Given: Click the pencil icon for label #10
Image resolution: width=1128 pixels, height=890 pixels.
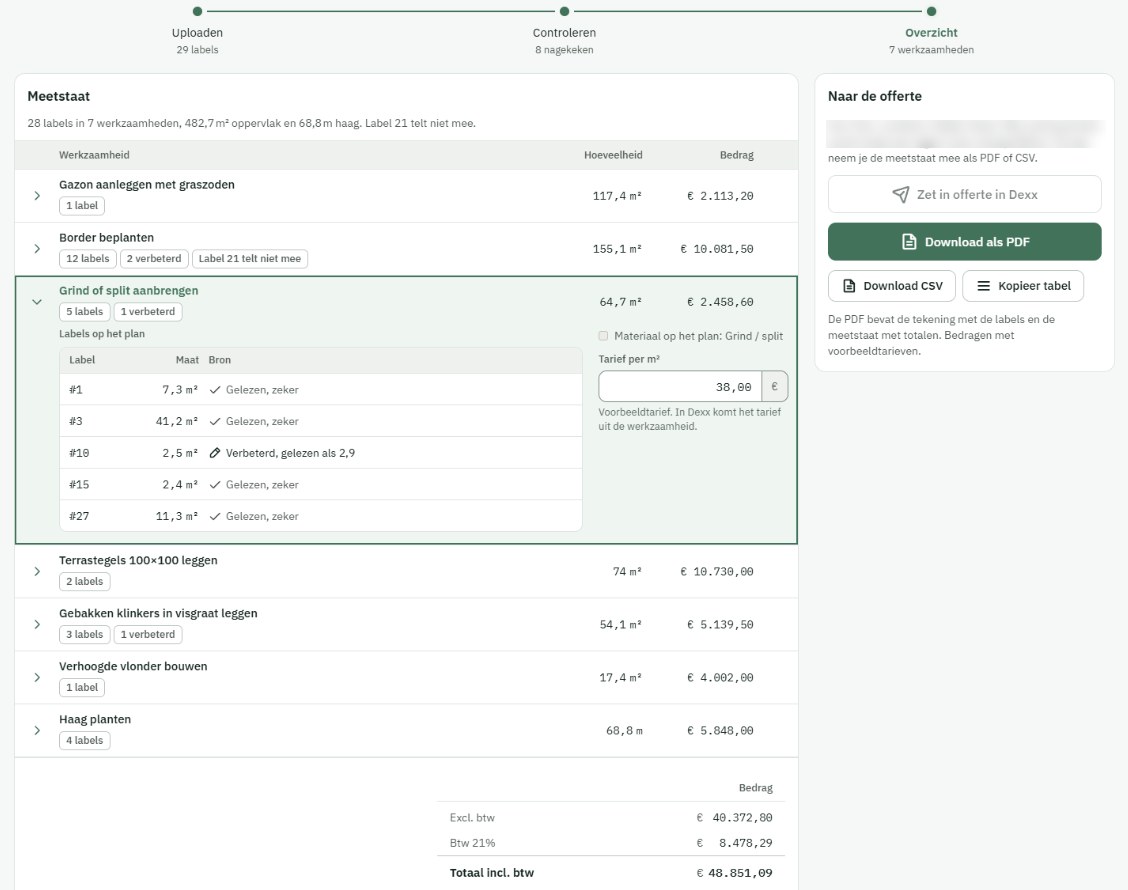Looking at the screenshot, I should [214, 453].
